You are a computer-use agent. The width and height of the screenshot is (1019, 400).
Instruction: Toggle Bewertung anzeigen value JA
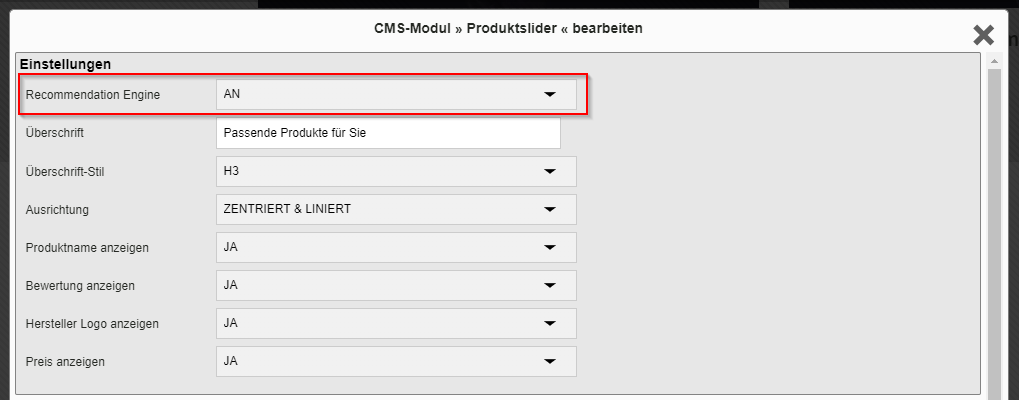[396, 285]
